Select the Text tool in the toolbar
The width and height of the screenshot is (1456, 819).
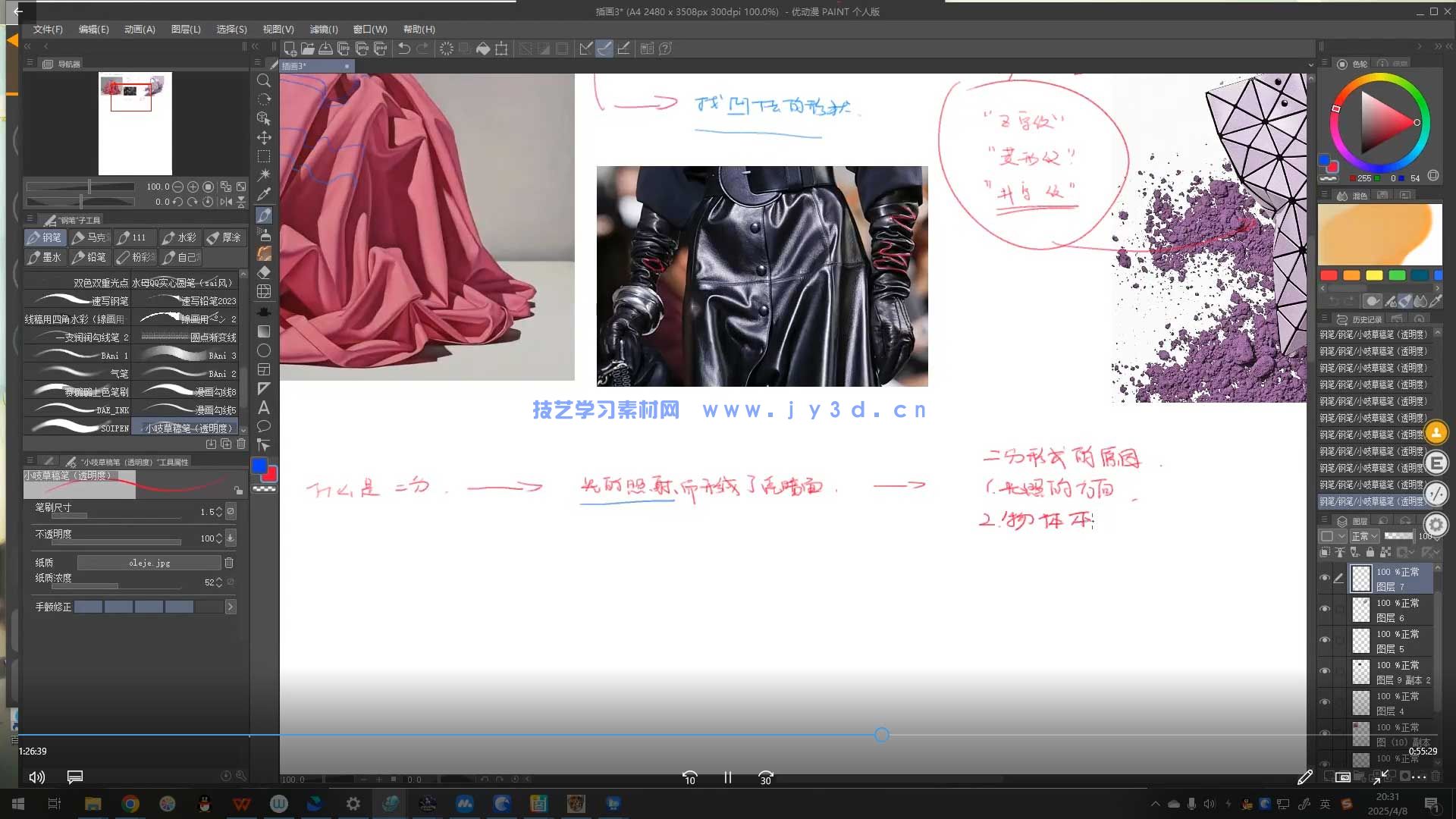tap(264, 407)
